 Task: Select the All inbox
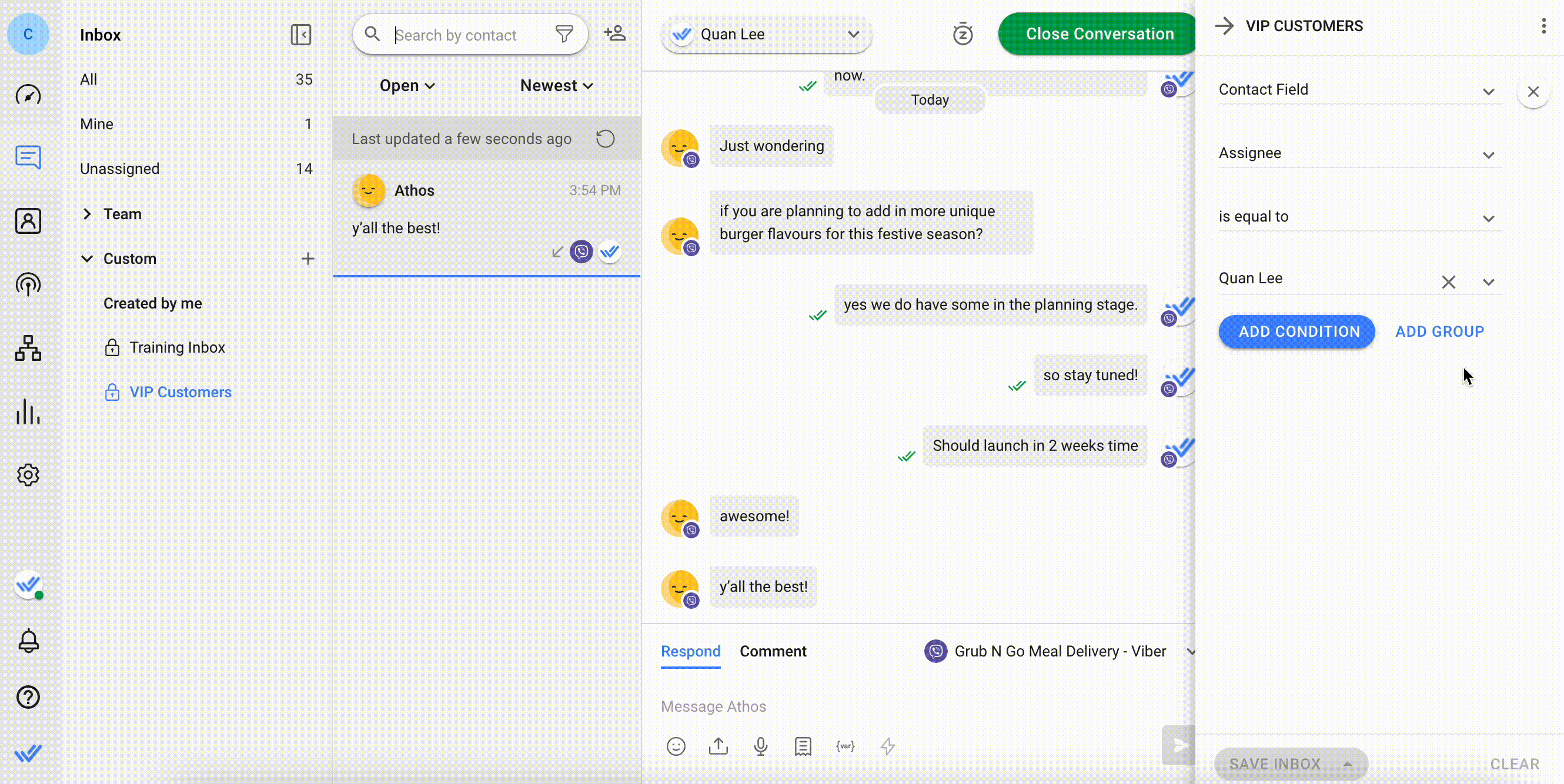click(196, 79)
